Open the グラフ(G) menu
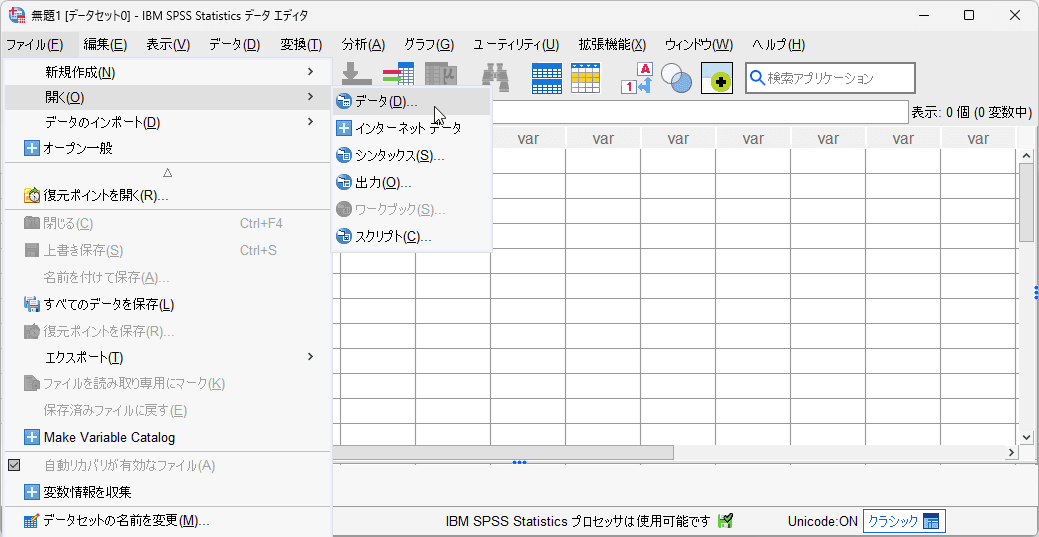This screenshot has height=537, width=1039. (429, 45)
